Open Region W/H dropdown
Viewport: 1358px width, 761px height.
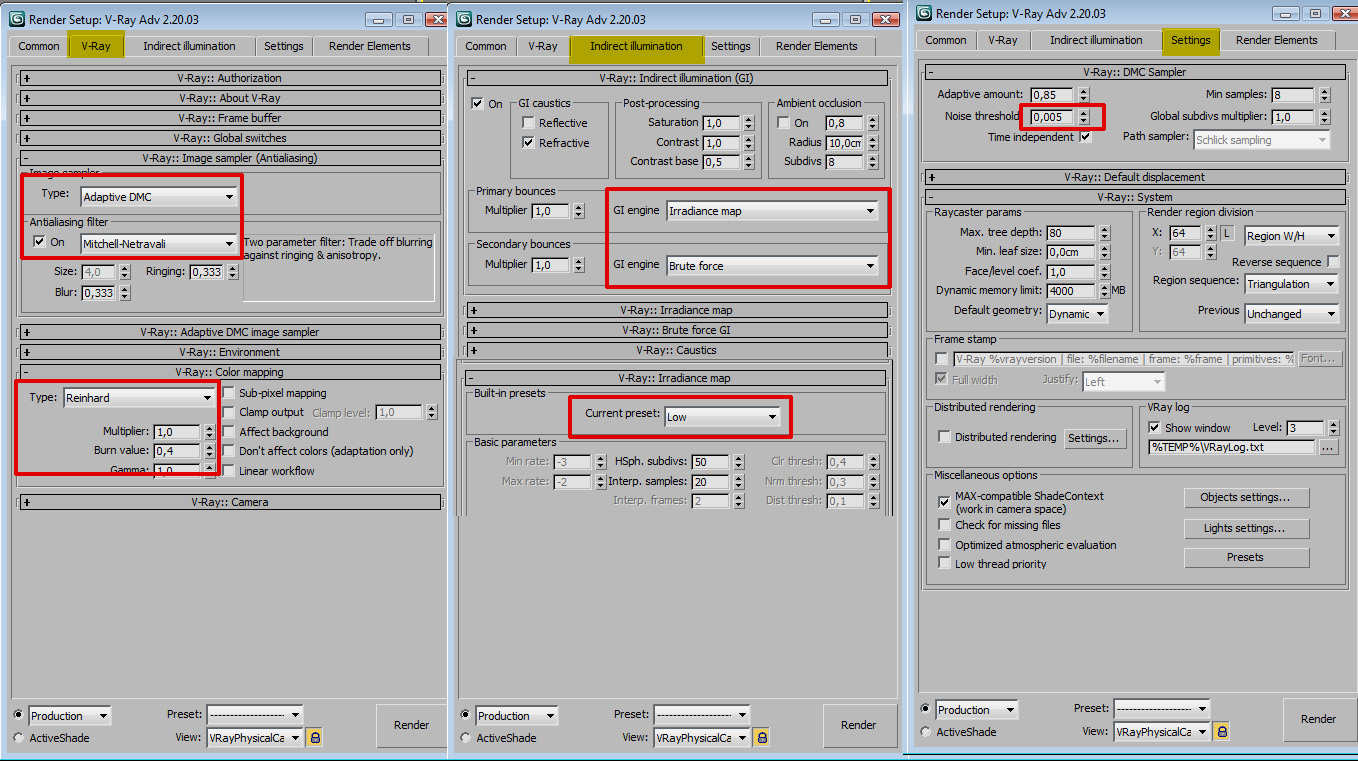click(1291, 236)
